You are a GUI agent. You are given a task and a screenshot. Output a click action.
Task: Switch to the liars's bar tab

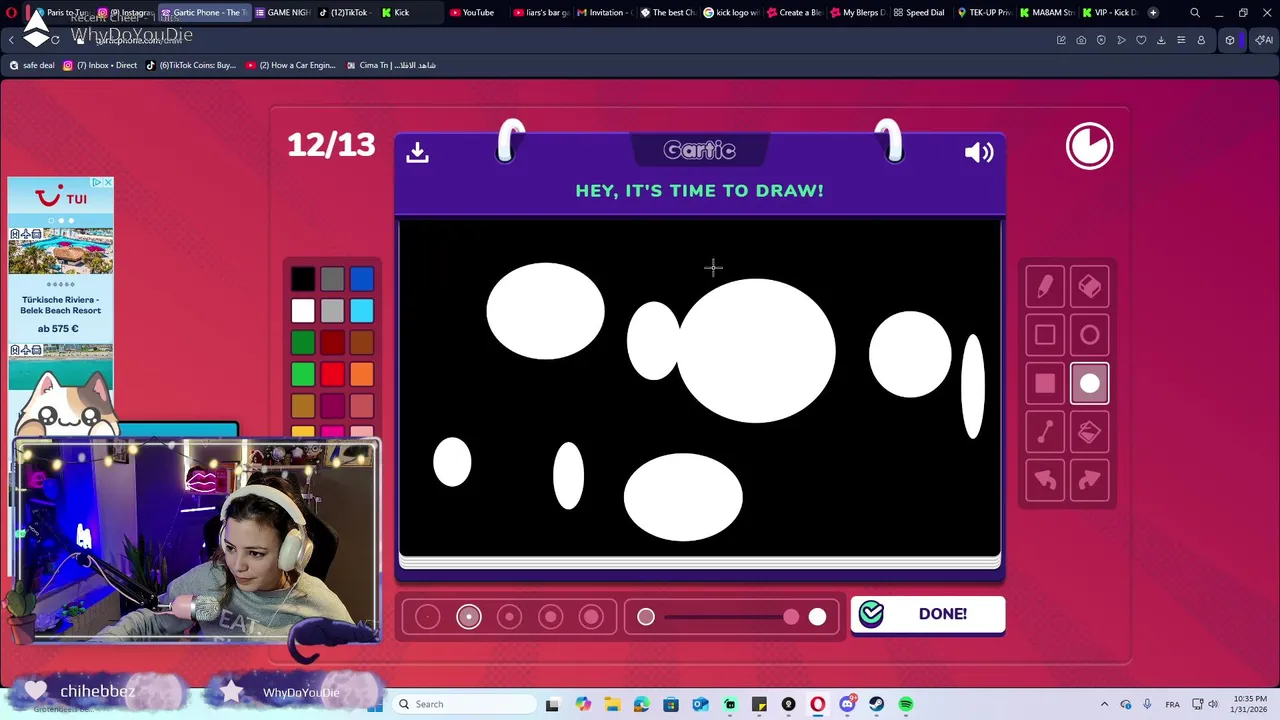tap(541, 12)
